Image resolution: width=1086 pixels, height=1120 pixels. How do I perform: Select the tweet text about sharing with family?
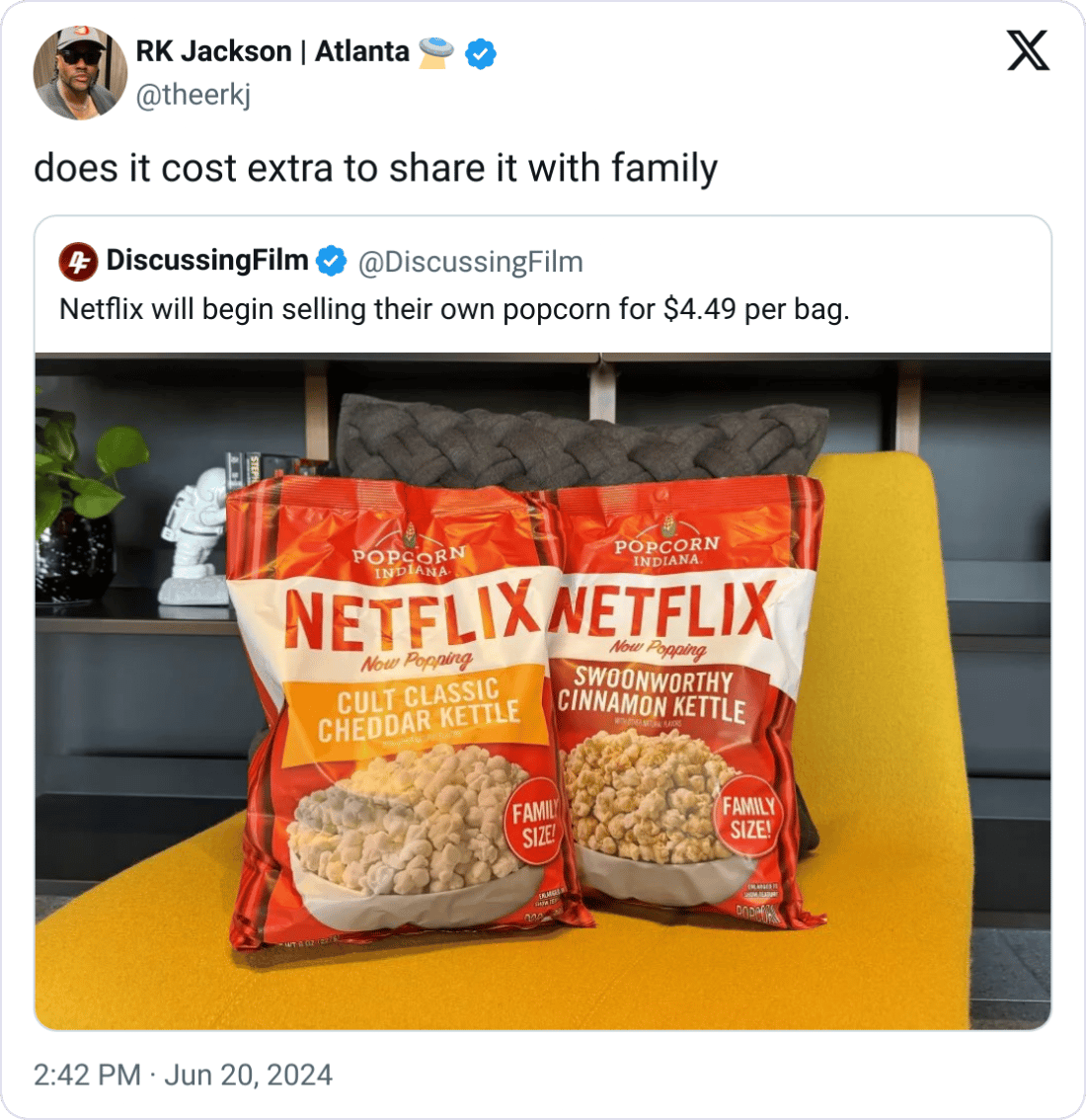375,169
